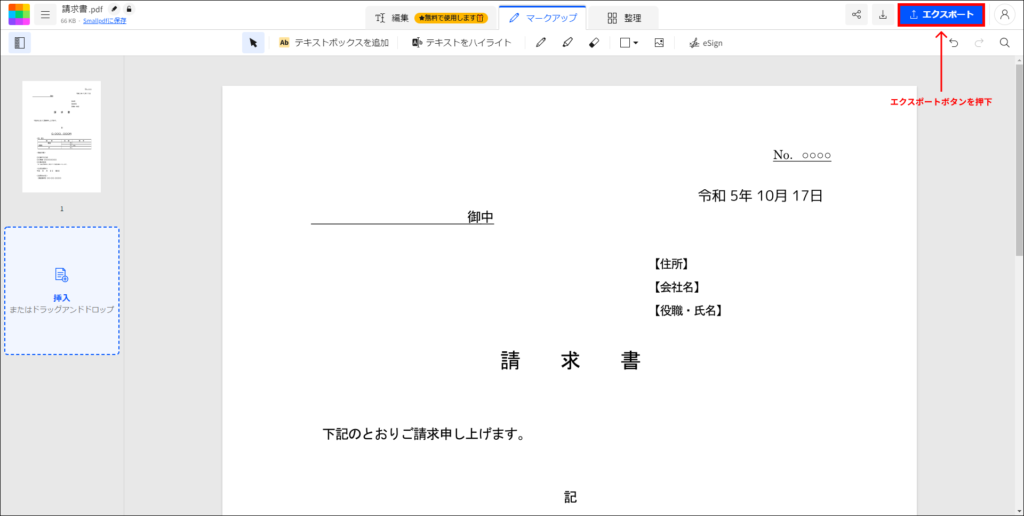1024x516 pixels.
Task: Click the date 令和 5年 10月 17日
Action: (760, 195)
